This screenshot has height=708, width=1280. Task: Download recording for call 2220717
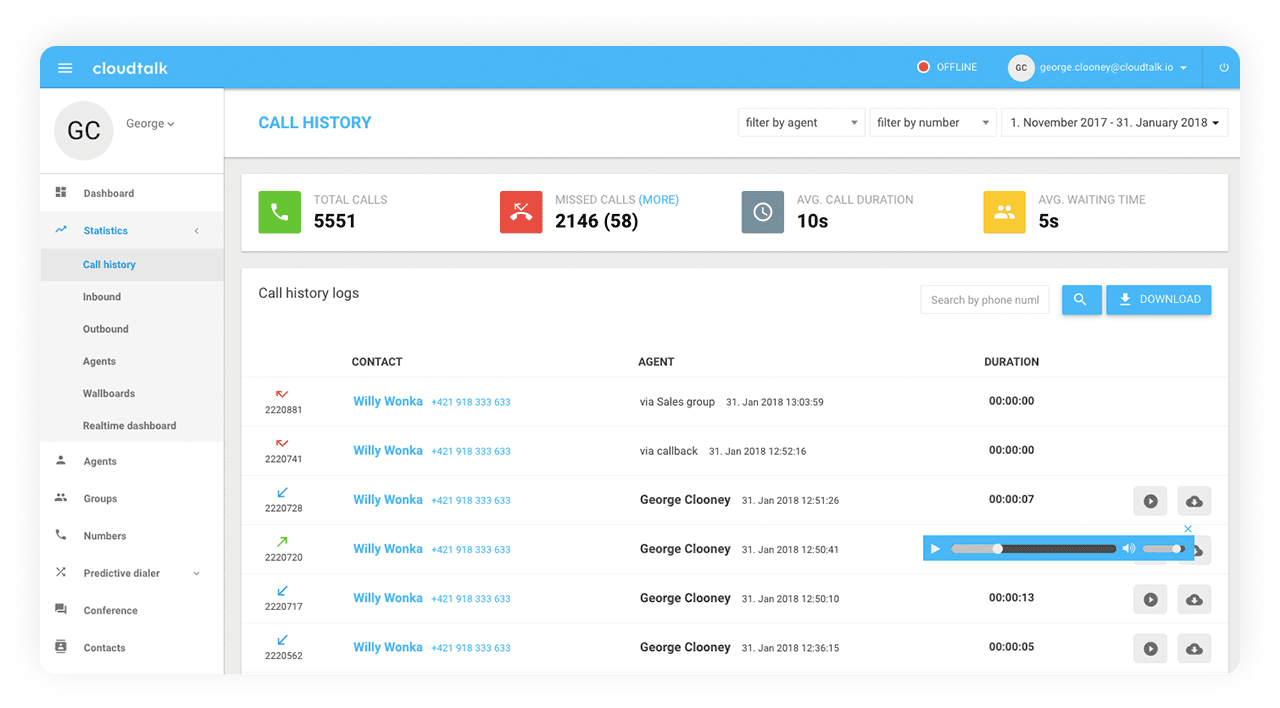pyautogui.click(x=1194, y=599)
